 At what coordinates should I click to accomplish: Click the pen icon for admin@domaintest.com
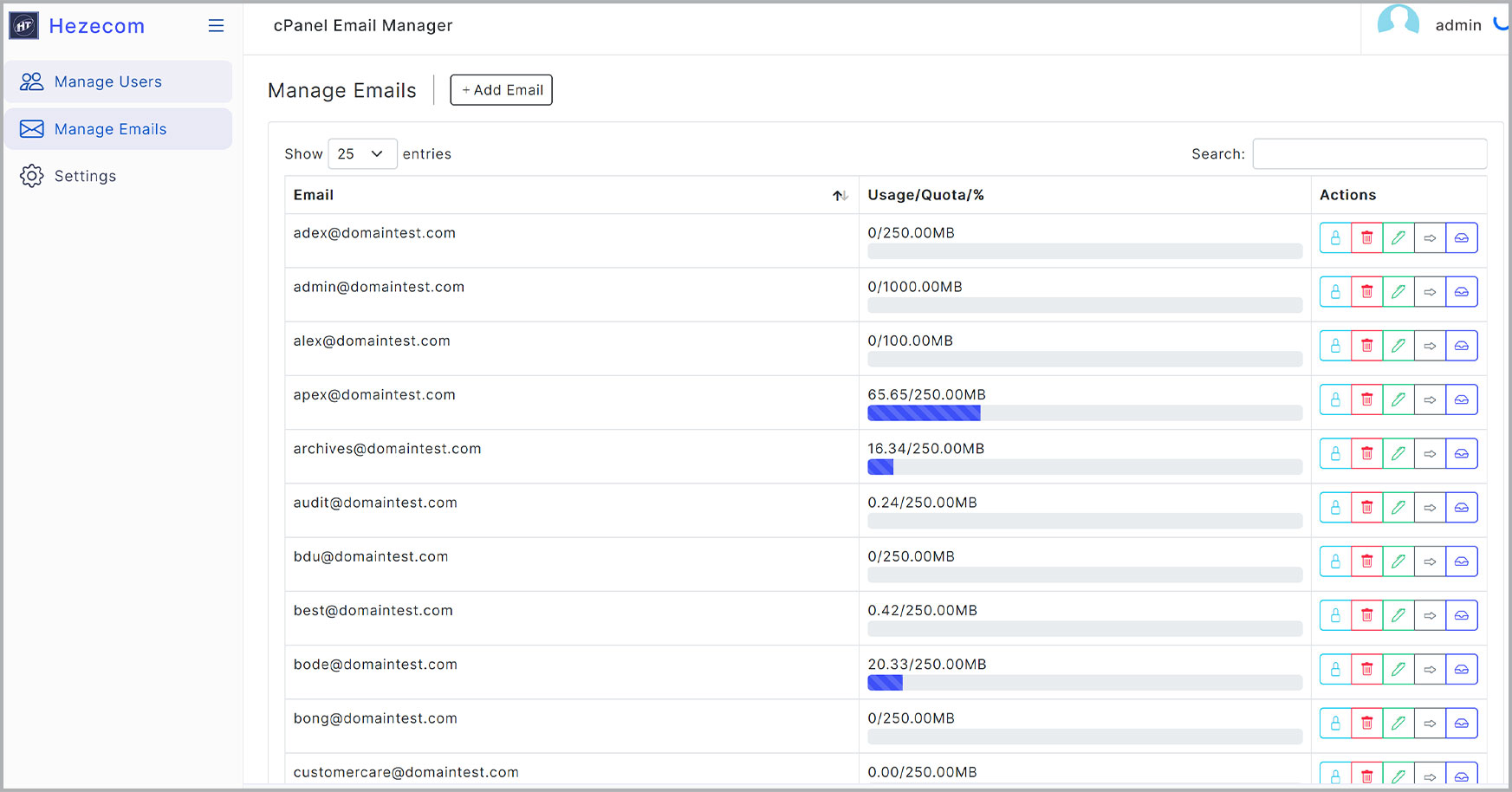[x=1398, y=292]
